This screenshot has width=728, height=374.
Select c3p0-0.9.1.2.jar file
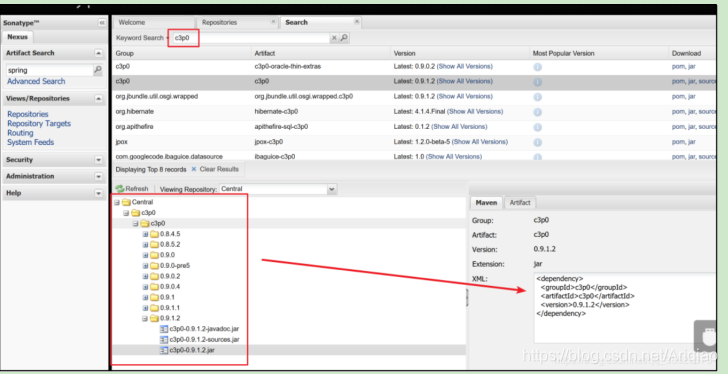coord(187,350)
